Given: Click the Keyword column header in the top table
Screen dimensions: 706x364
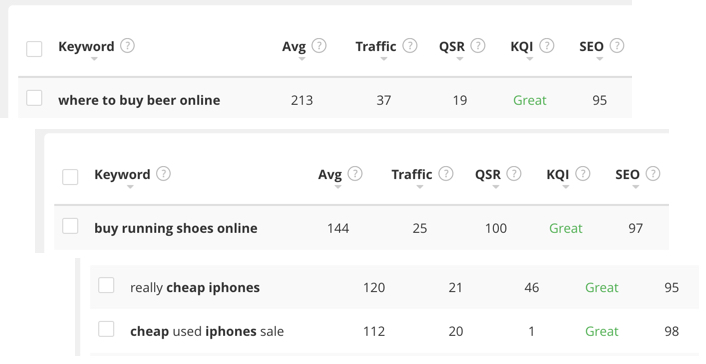Looking at the screenshot, I should [x=86, y=46].
